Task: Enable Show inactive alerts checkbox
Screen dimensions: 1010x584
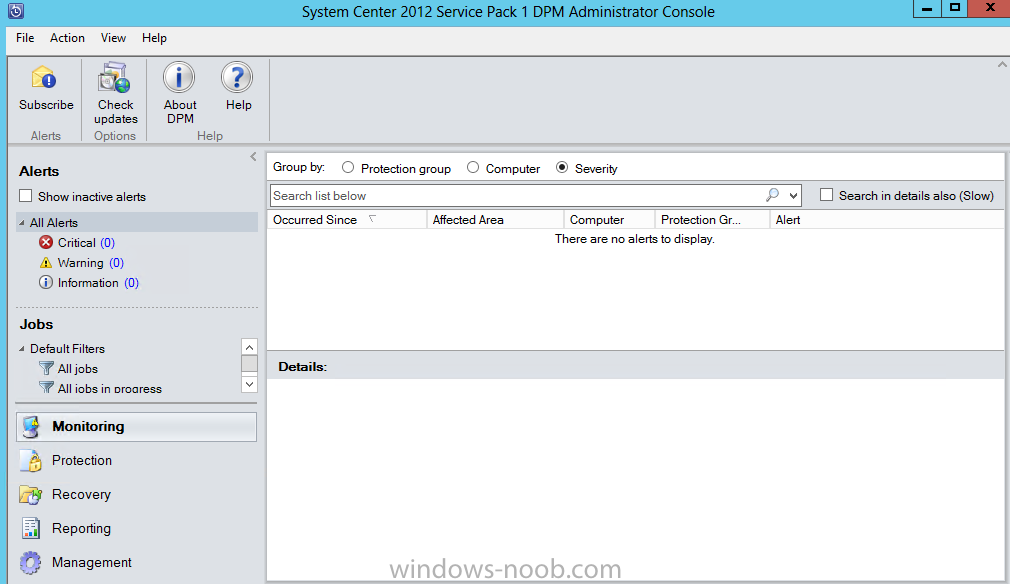Action: click(26, 196)
